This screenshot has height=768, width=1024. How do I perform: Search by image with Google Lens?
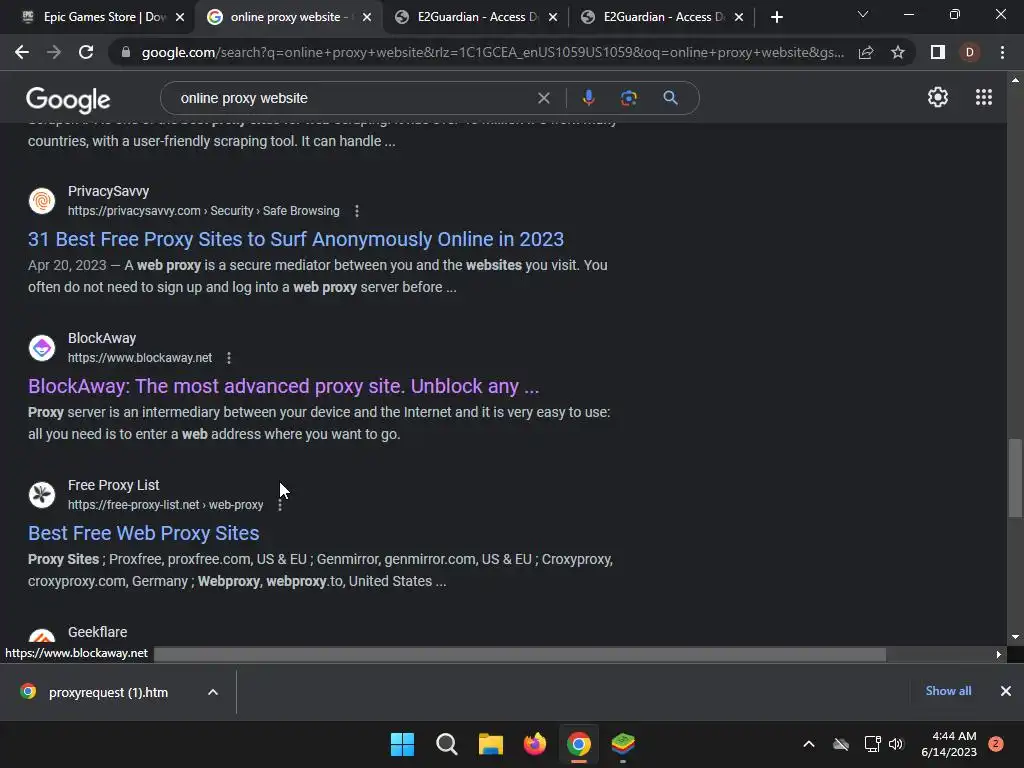pos(628,98)
